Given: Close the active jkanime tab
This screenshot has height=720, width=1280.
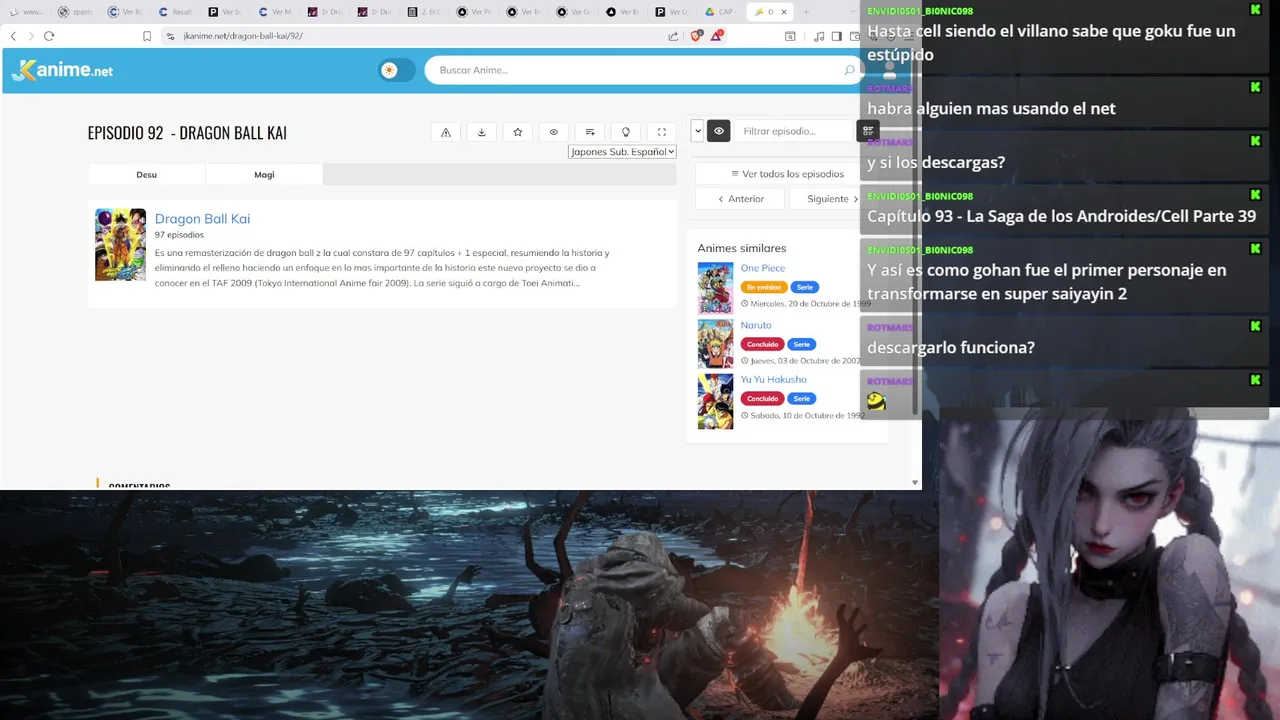Looking at the screenshot, I should click(x=783, y=12).
